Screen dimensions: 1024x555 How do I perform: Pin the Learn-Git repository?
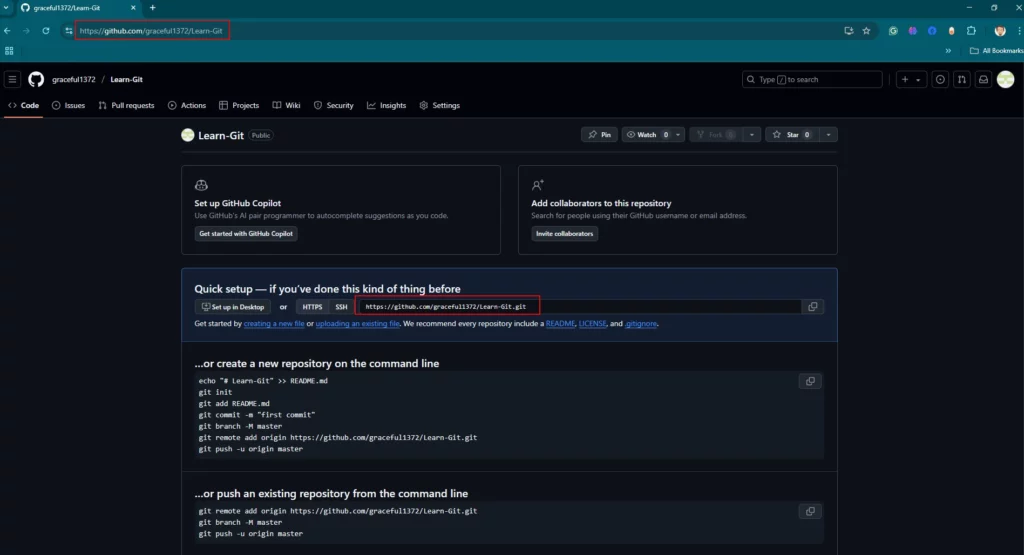click(x=599, y=135)
